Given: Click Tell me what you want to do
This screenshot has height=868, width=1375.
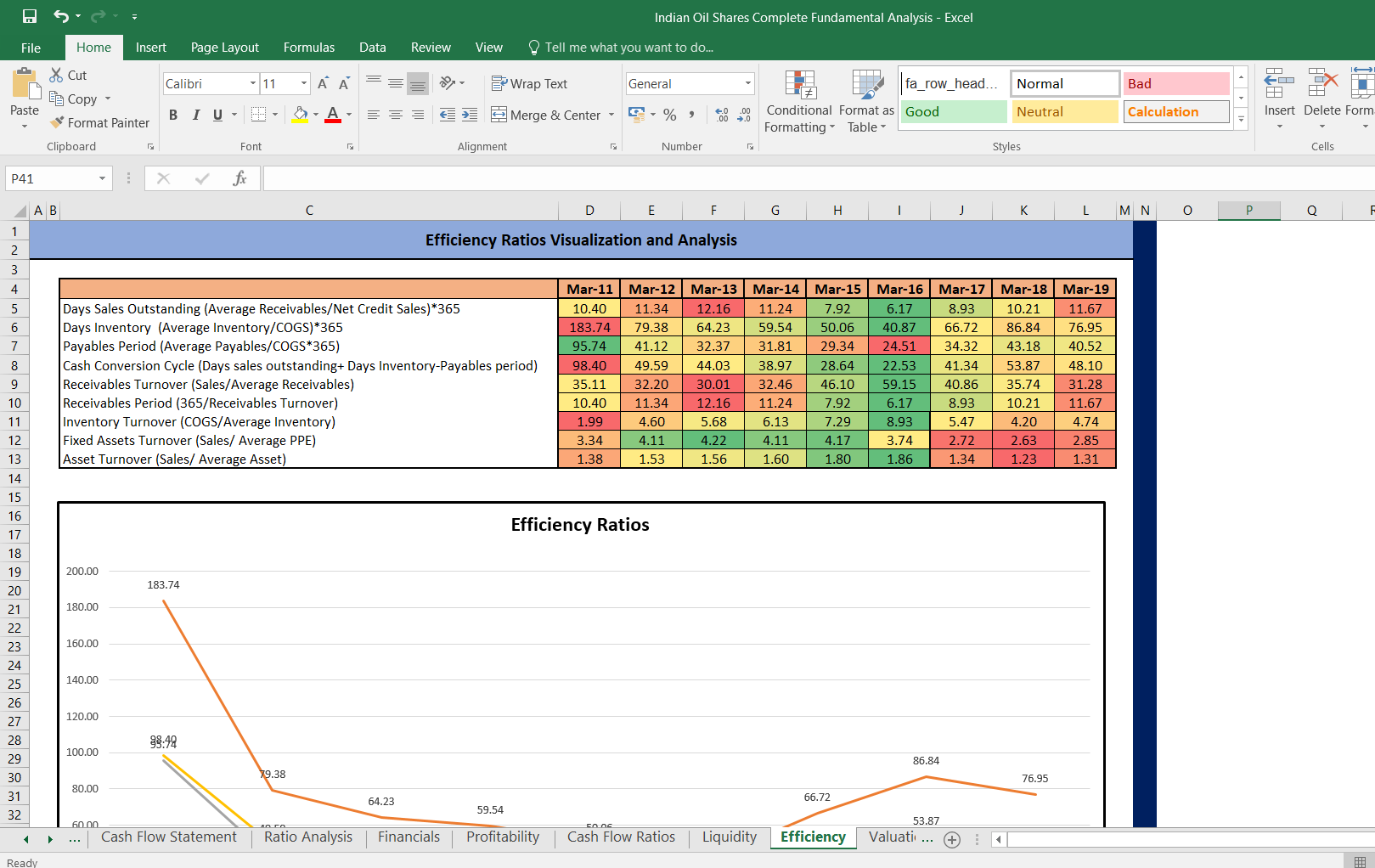Looking at the screenshot, I should pyautogui.click(x=621, y=48).
